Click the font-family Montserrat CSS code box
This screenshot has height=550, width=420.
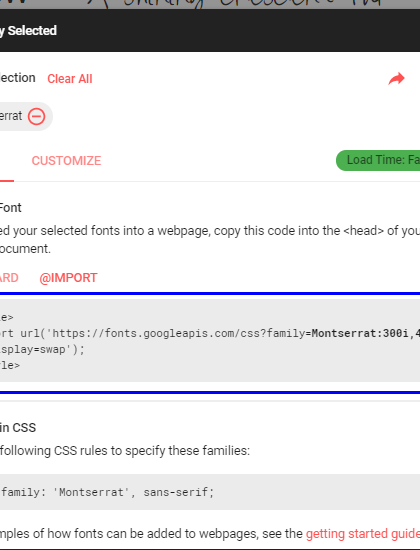tap(210, 492)
